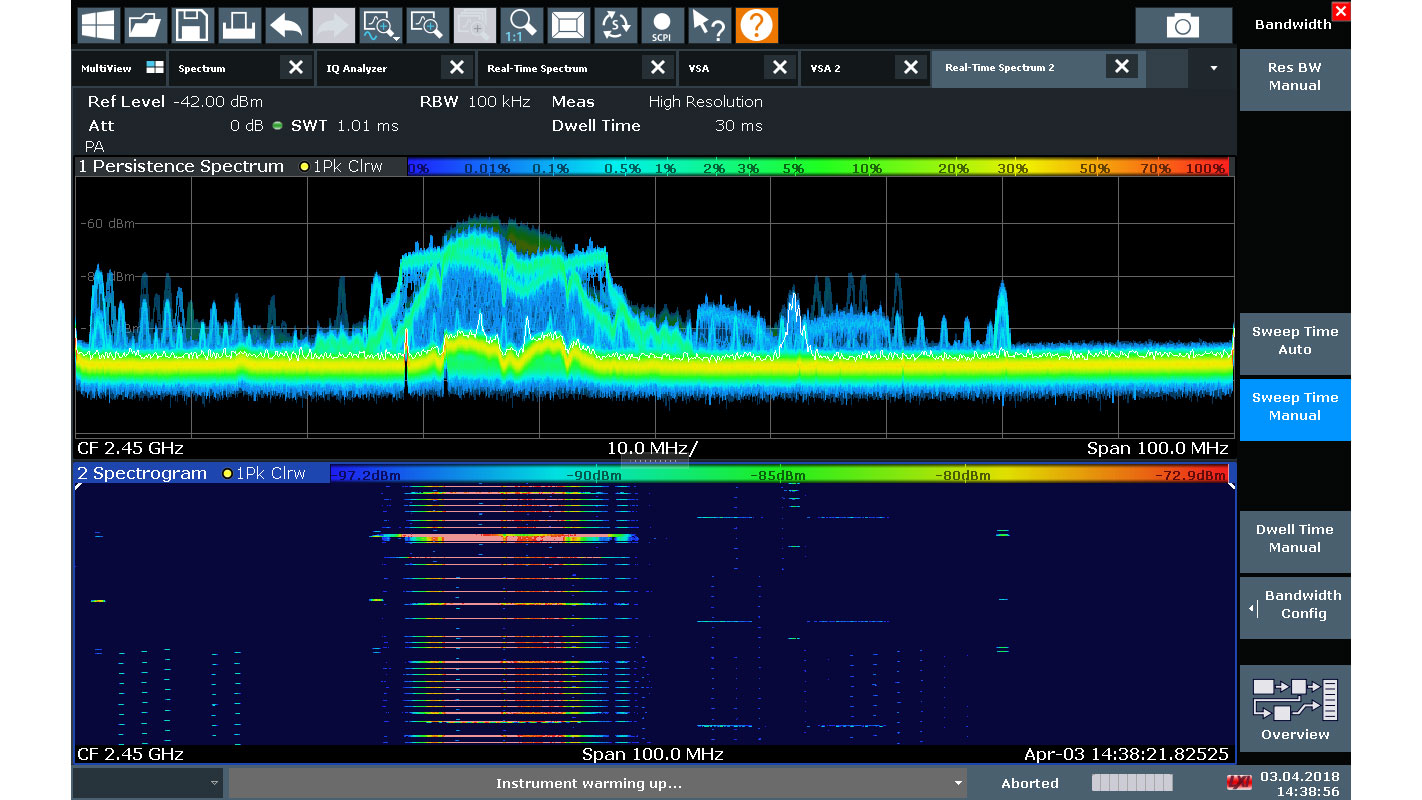The height and width of the screenshot is (800, 1422).
Task: Enable Sweep Time Auto mode
Action: [x=1294, y=342]
